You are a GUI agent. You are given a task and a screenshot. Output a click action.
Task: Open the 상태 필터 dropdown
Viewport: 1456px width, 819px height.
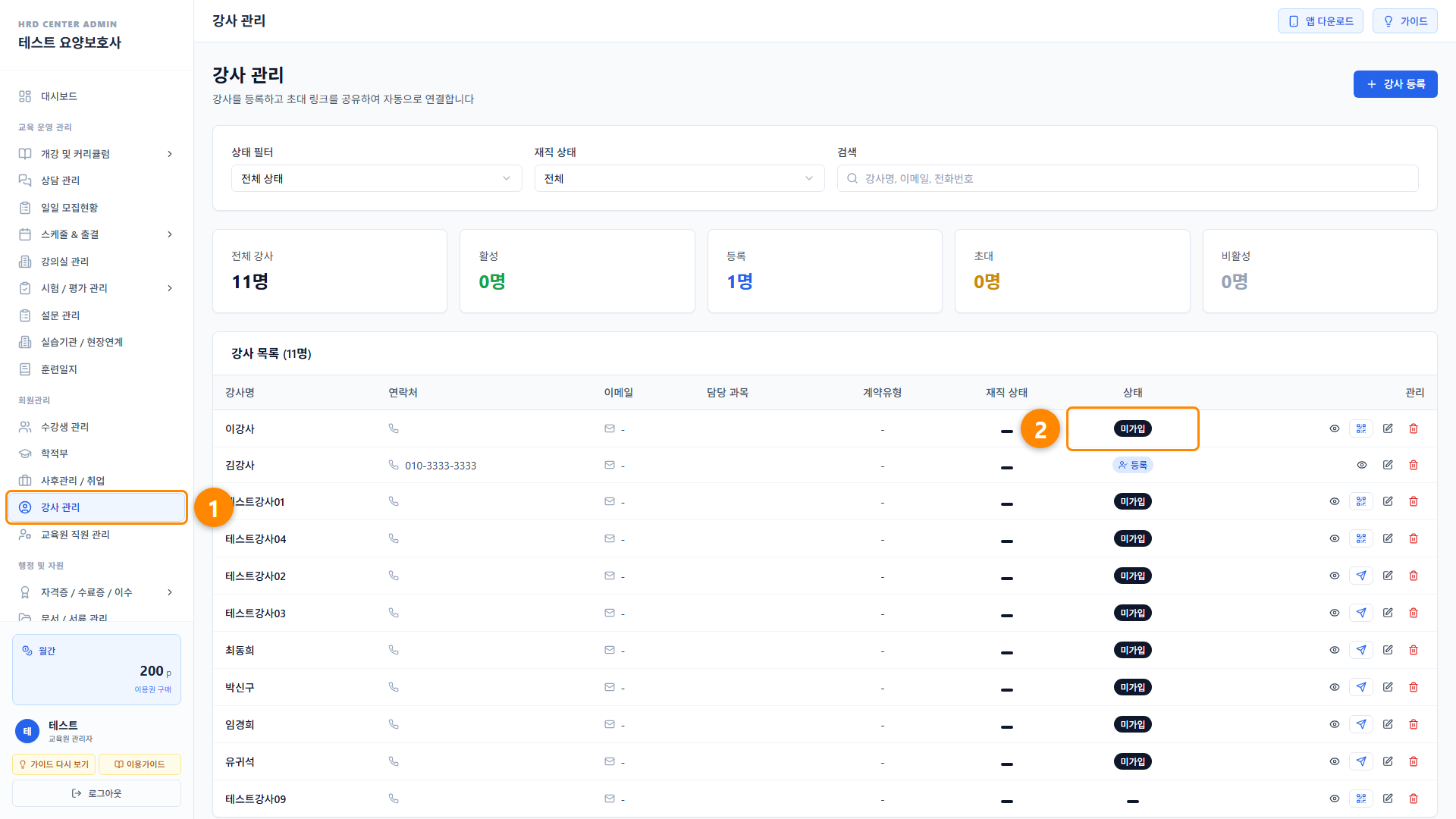(376, 178)
